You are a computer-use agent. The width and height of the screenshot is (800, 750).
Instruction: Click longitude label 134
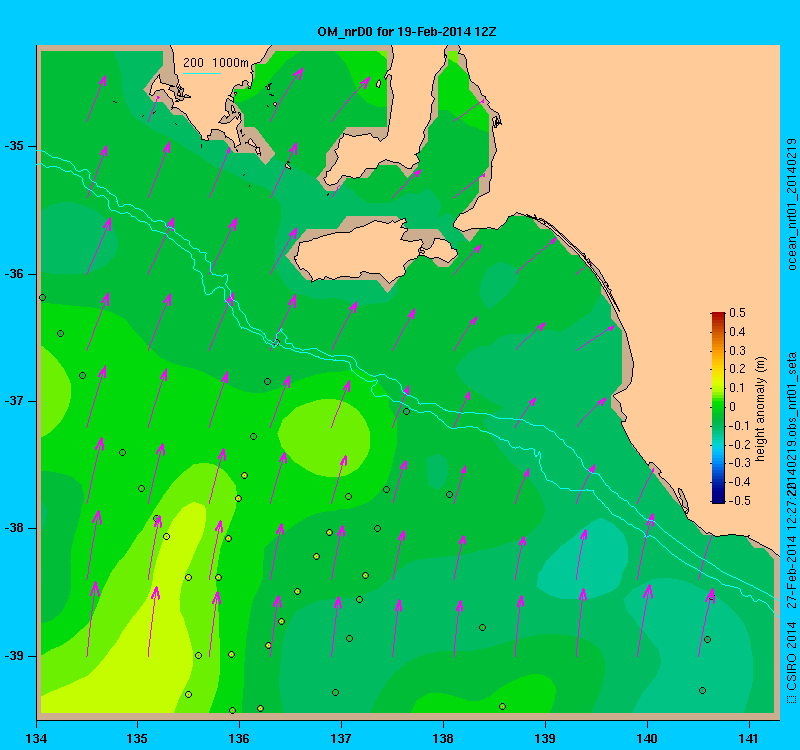36,739
